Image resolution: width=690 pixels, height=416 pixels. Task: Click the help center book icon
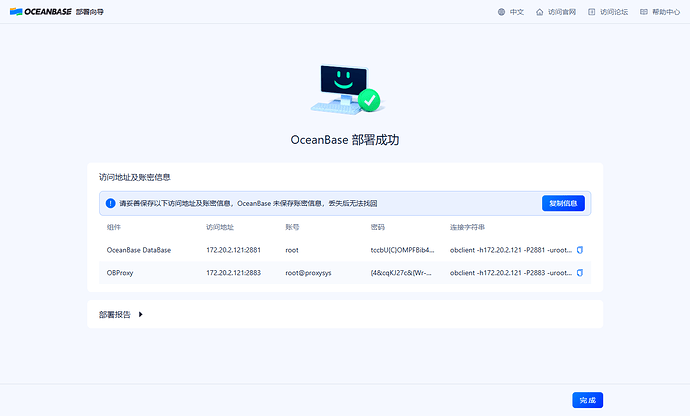point(643,12)
